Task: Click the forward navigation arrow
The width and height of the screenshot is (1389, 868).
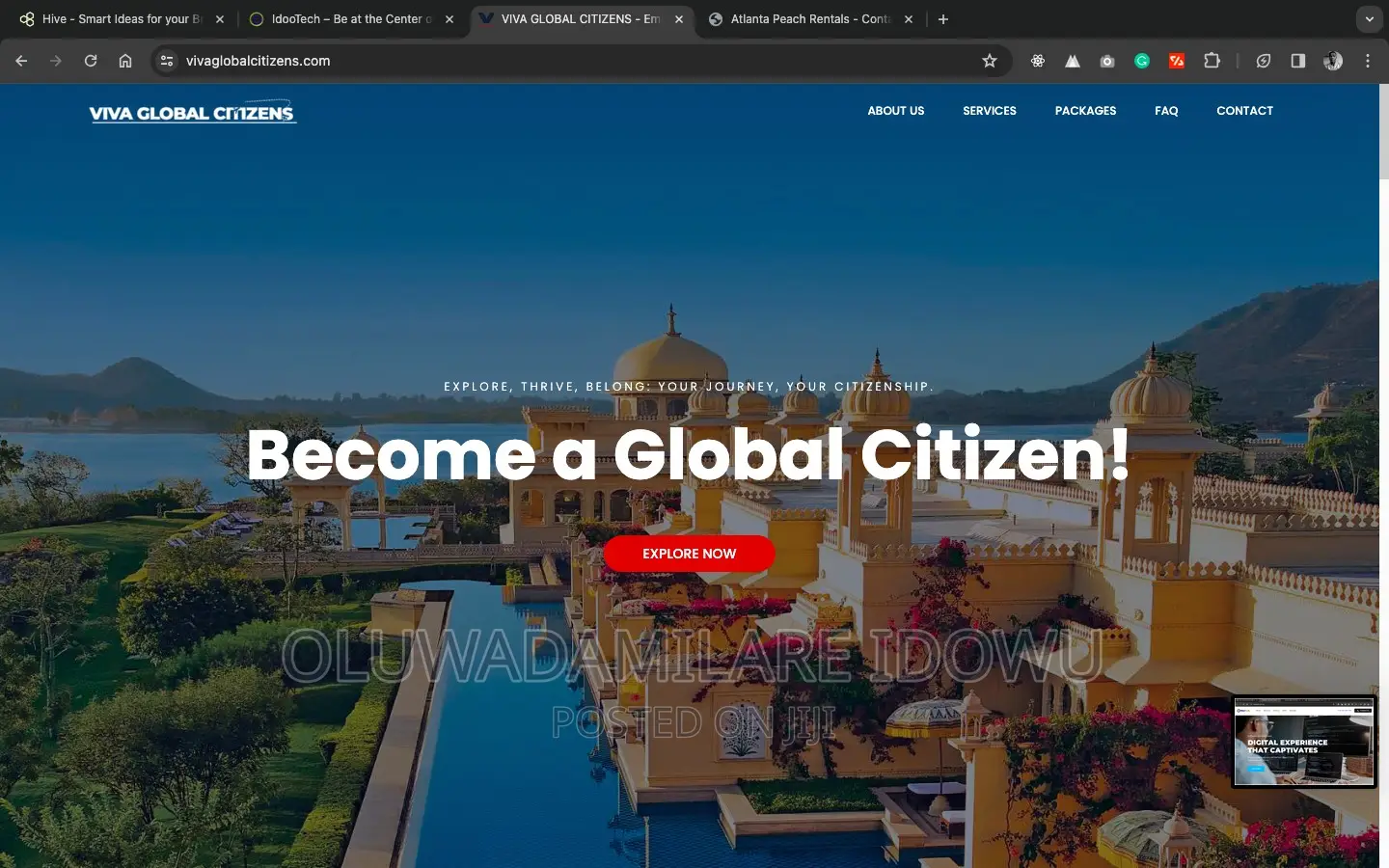Action: [x=56, y=61]
